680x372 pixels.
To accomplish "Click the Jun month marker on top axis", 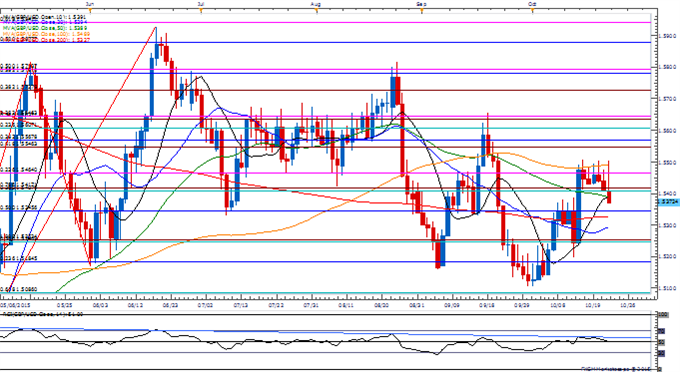I will click(89, 4).
